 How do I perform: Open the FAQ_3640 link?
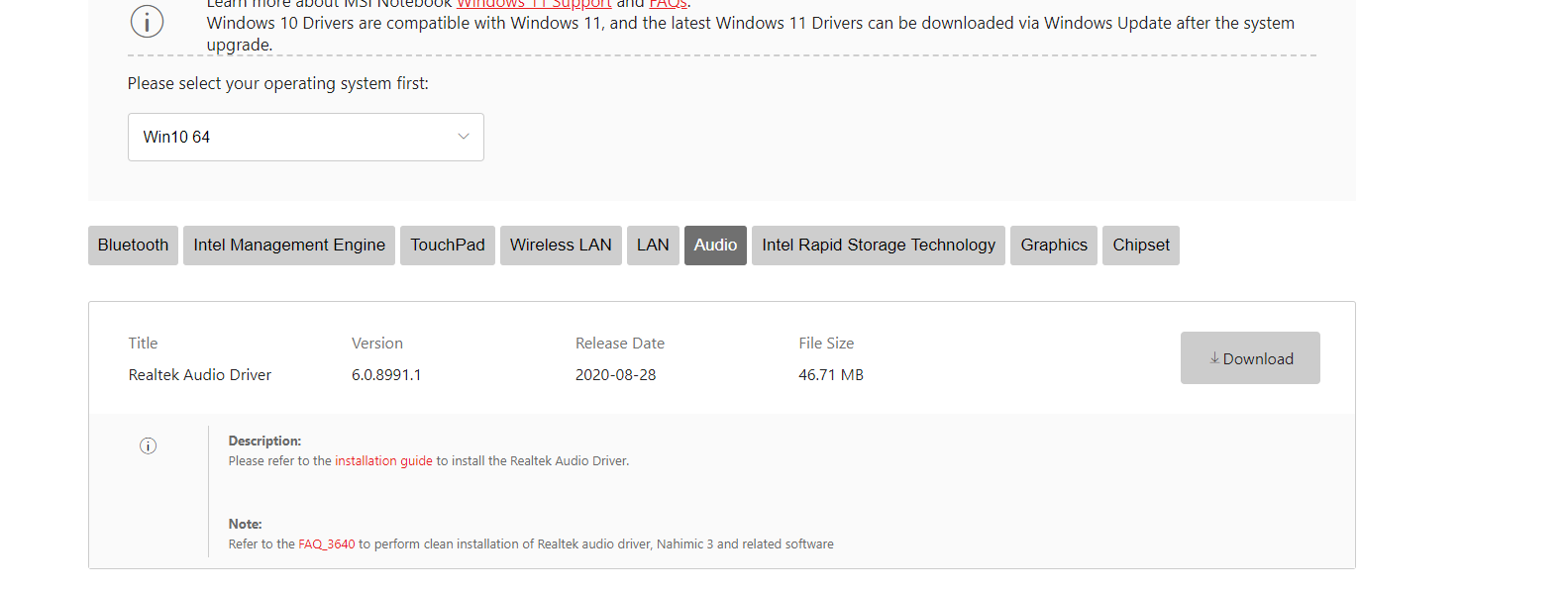pos(326,544)
